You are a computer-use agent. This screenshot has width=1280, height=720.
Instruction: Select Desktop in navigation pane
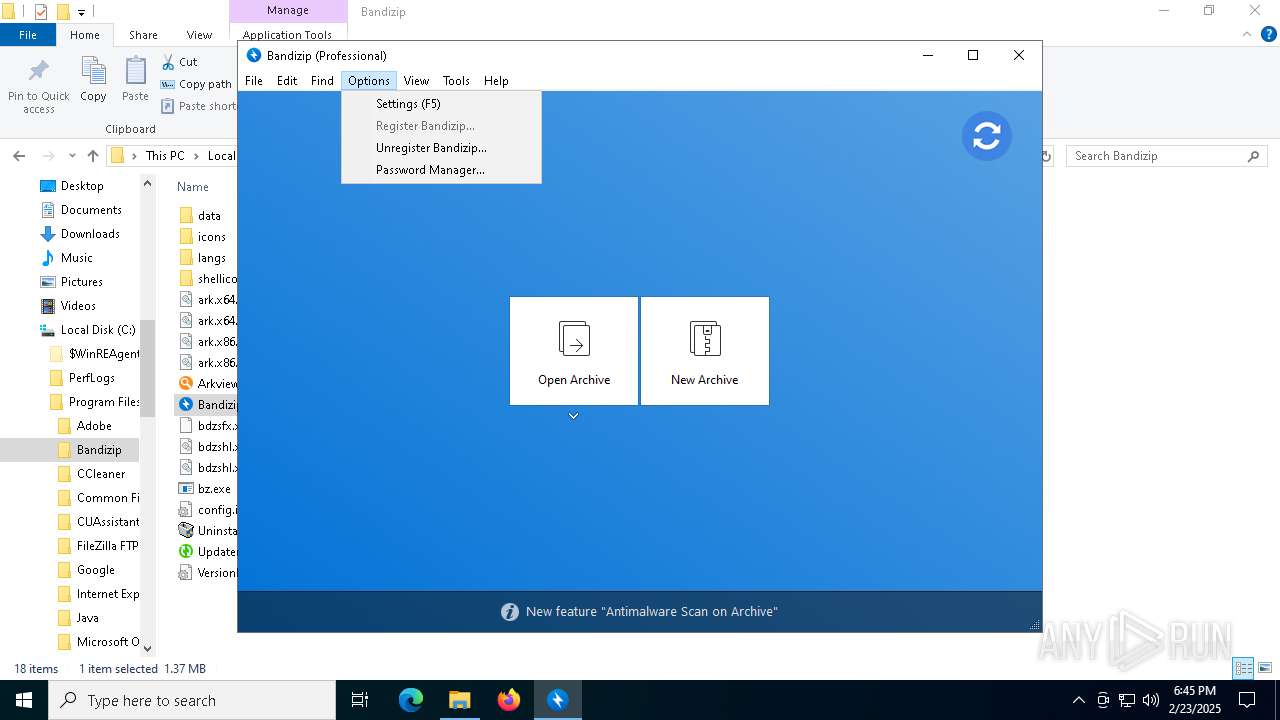tap(82, 186)
